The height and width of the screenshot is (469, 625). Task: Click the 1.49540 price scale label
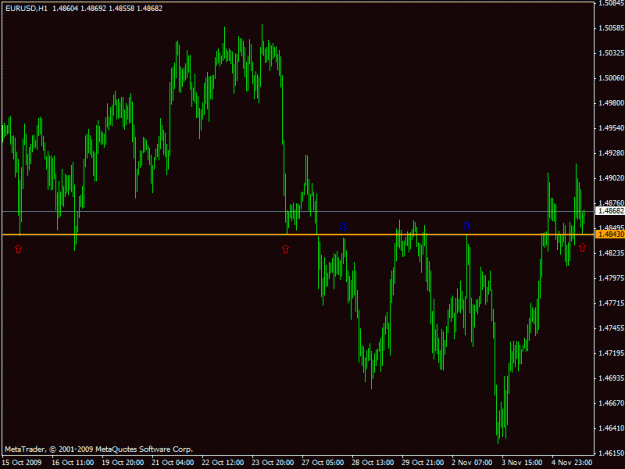click(611, 128)
